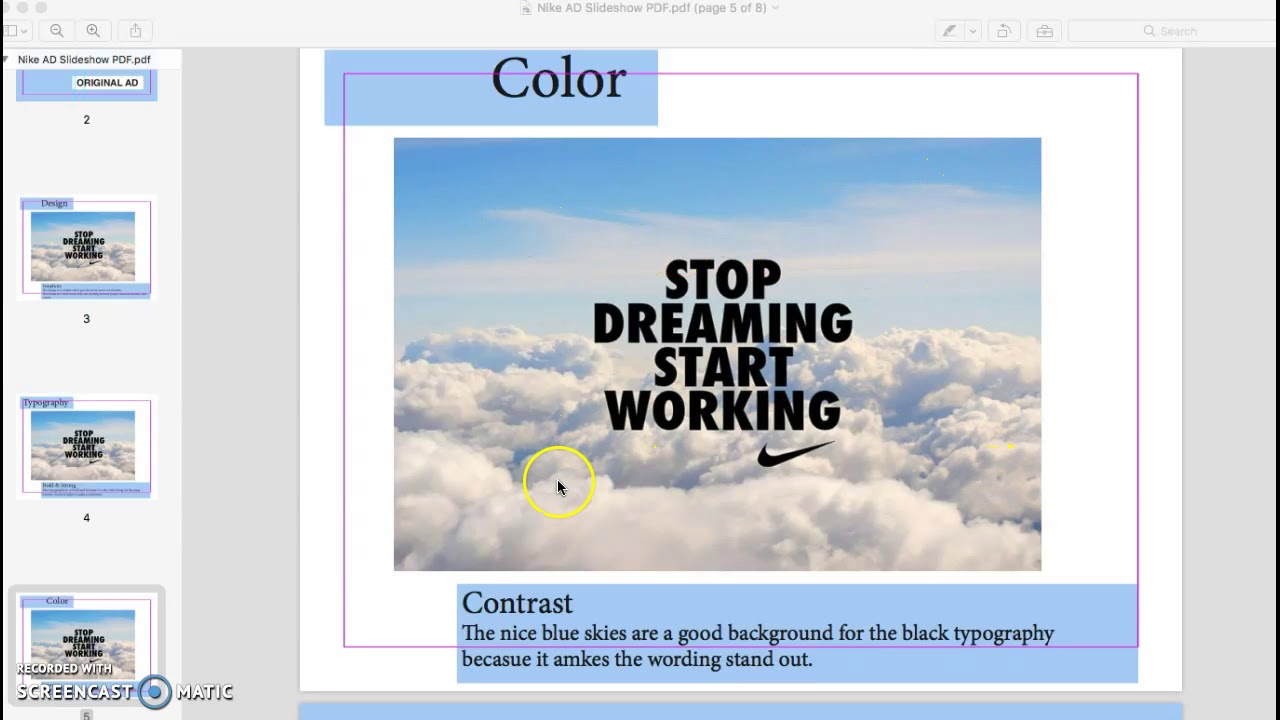Select page 2 thumbnail ORIGINAL AD
This screenshot has height=720, width=1280.
87,84
